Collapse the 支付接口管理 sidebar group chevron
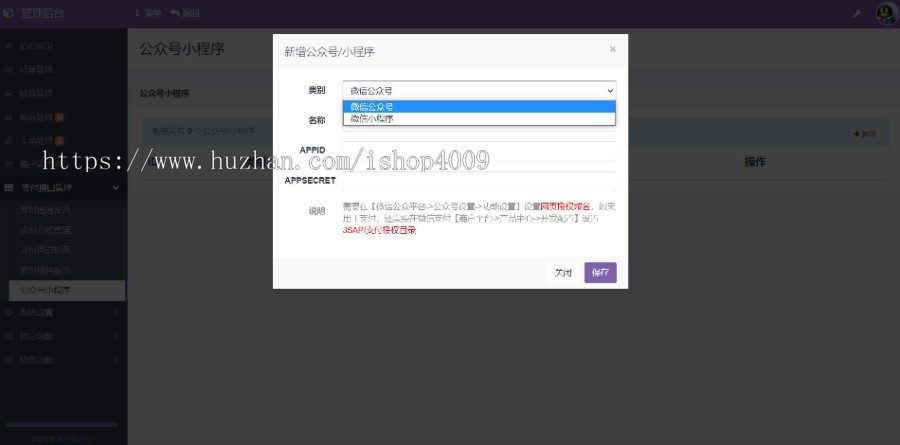Screen dimensions: 900x445 [115, 188]
